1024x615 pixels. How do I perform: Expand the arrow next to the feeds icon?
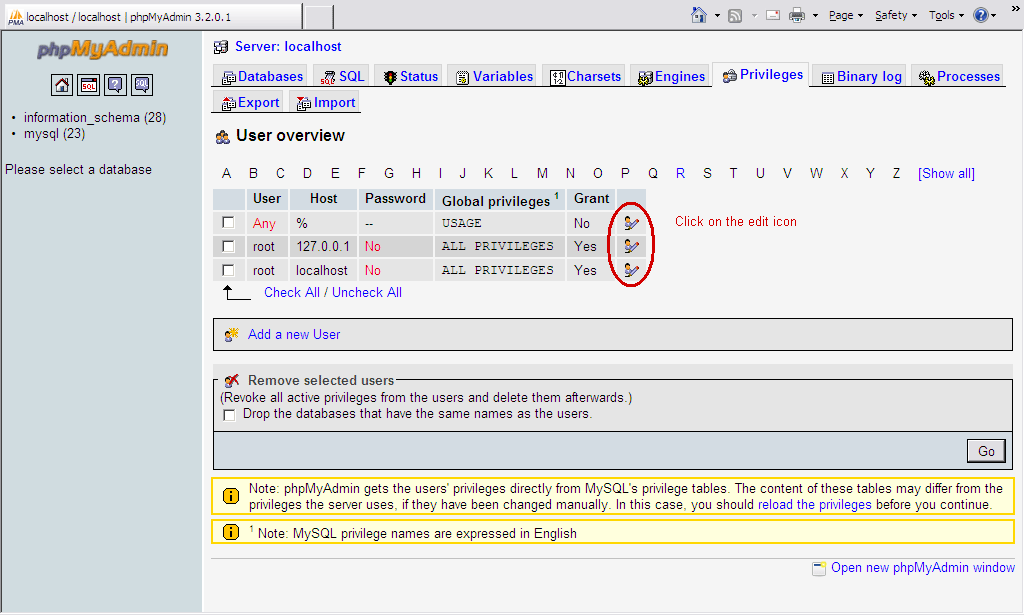(x=754, y=15)
